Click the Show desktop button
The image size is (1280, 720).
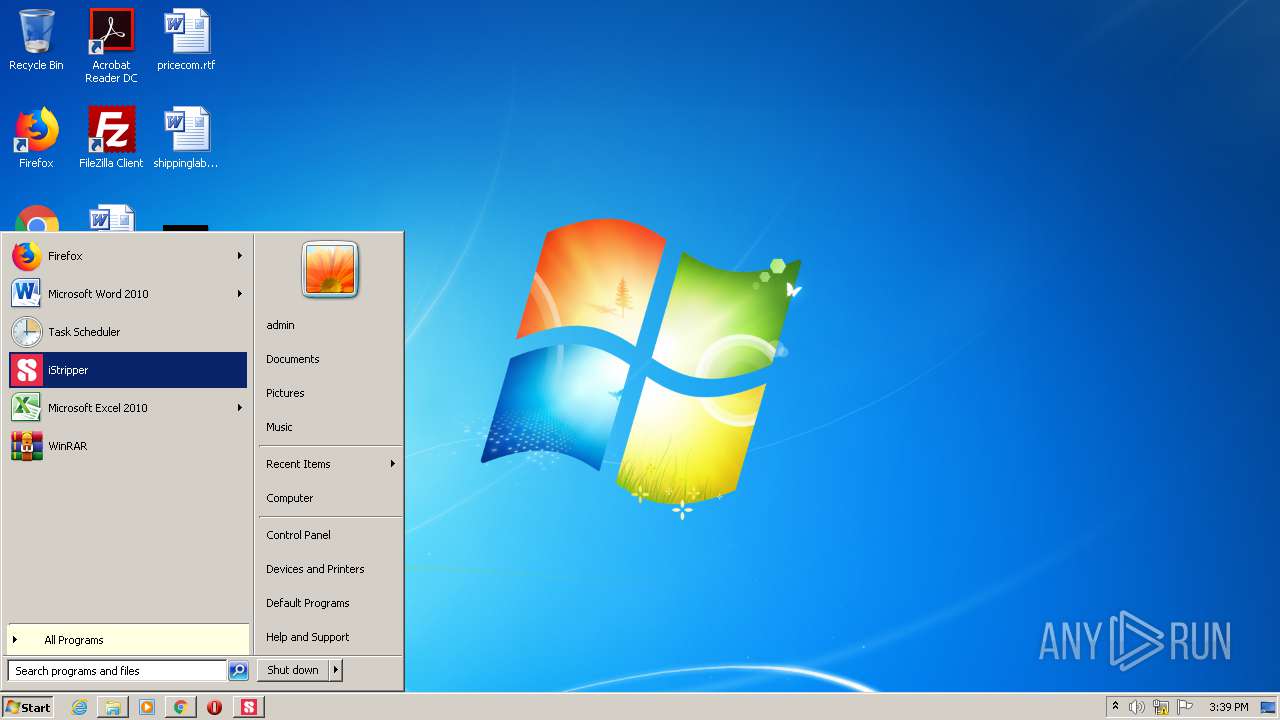click(x=1269, y=707)
